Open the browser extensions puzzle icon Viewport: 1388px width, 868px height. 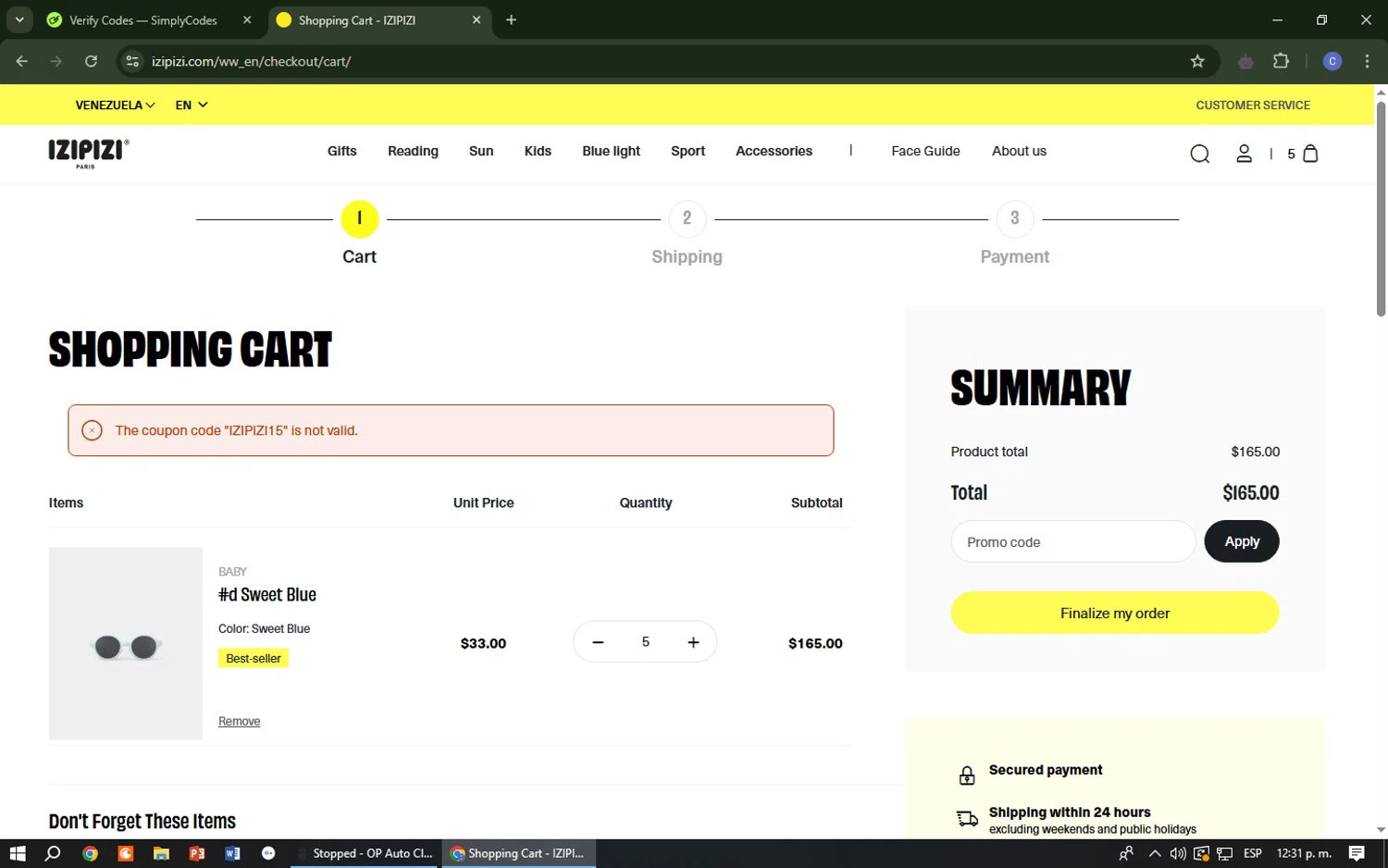pyautogui.click(x=1281, y=61)
